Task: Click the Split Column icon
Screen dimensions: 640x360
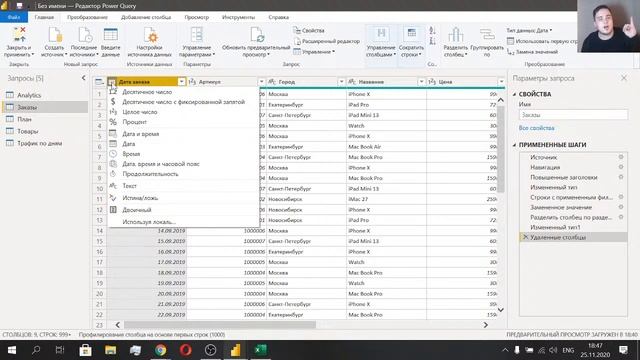Action: (x=456, y=35)
